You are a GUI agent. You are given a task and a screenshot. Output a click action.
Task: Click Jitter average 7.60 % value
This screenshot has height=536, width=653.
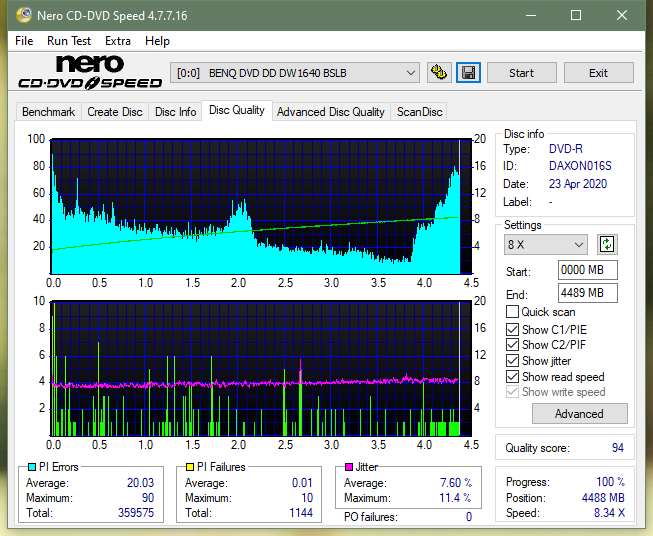coord(456,483)
